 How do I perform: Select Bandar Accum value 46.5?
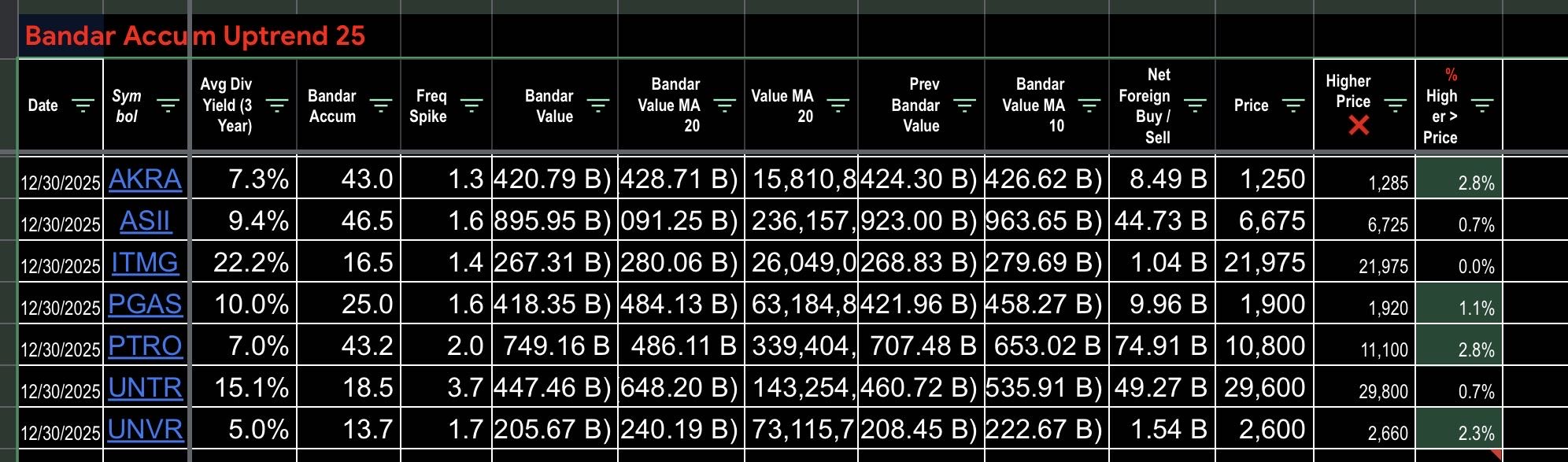349,220
